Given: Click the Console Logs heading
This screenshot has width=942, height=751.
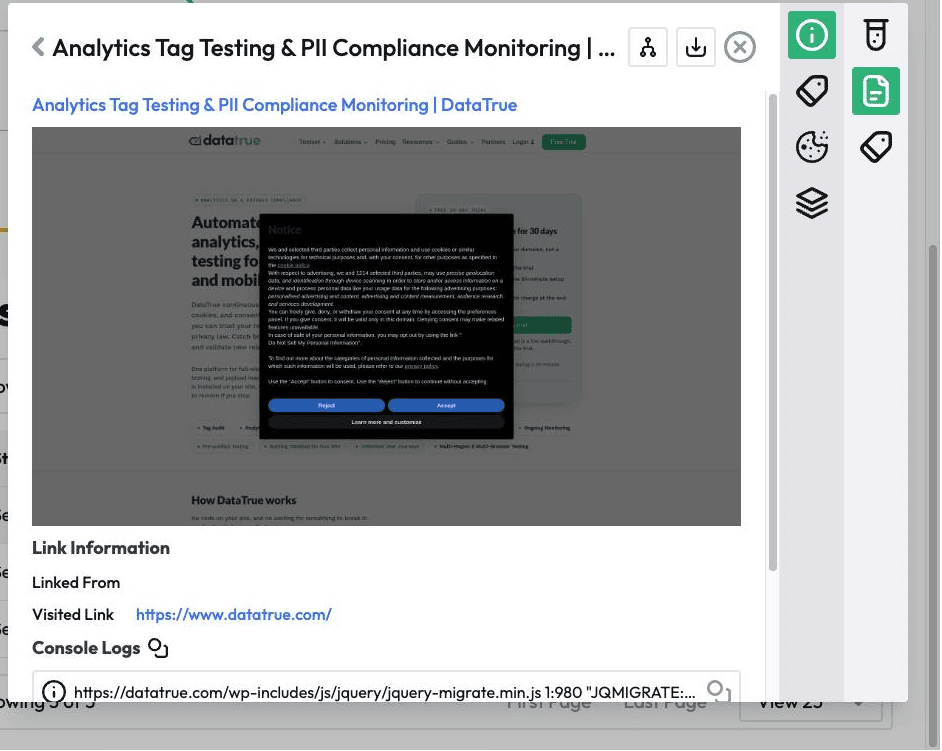Looking at the screenshot, I should tap(86, 648).
